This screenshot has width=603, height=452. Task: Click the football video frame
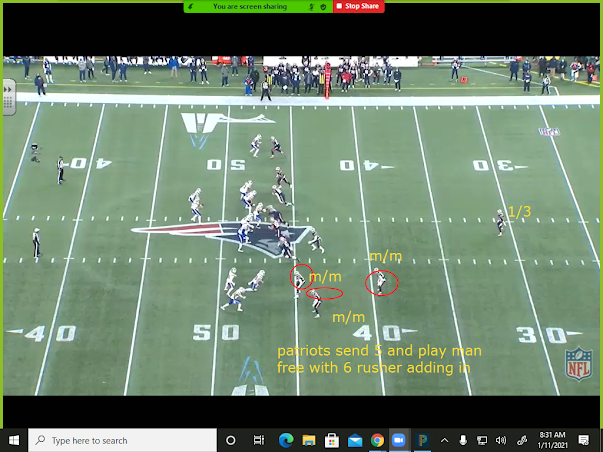coord(302,226)
